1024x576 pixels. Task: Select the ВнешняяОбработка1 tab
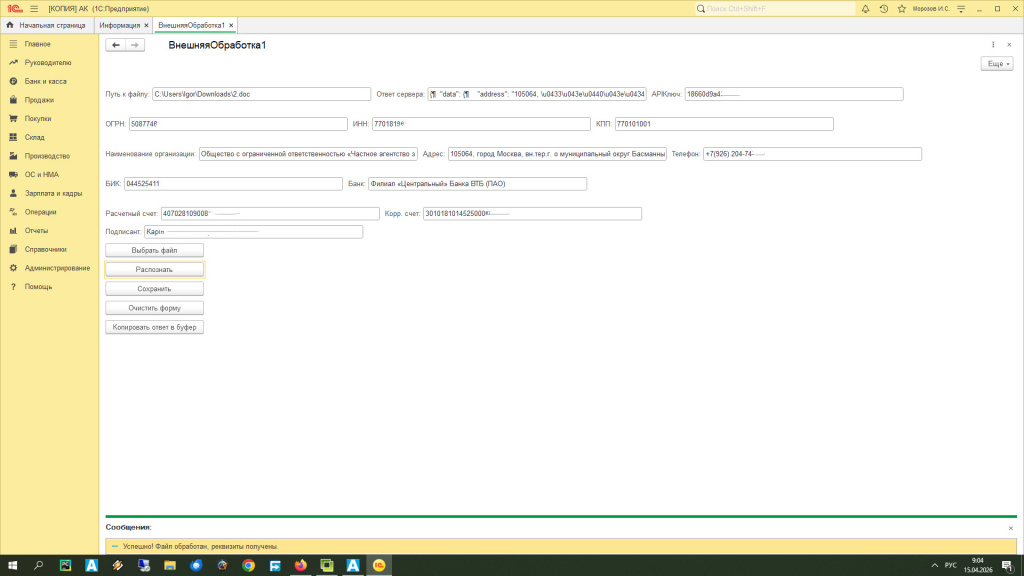tap(191, 25)
